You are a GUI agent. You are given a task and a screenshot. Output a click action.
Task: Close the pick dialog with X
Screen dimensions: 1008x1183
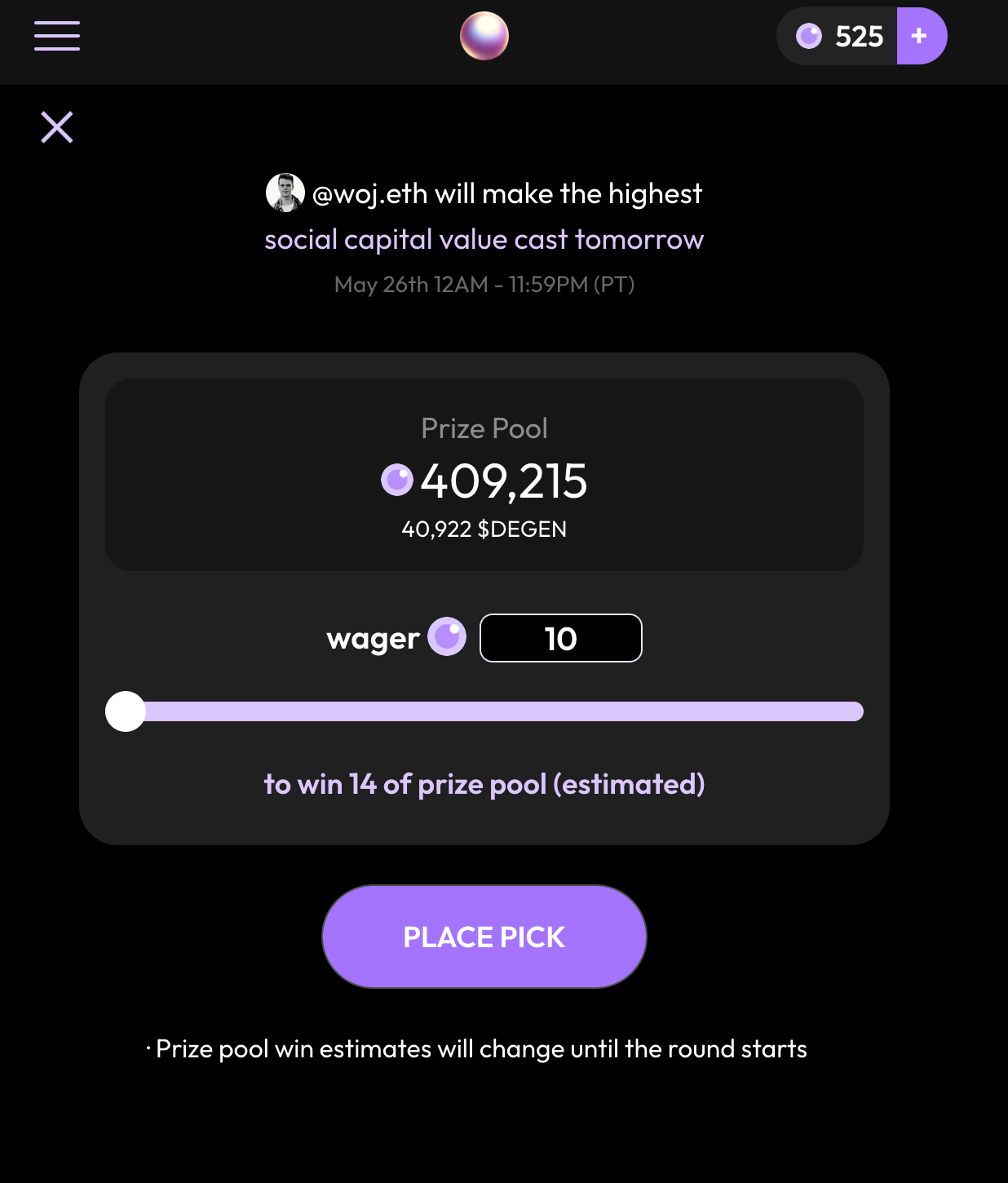[57, 127]
